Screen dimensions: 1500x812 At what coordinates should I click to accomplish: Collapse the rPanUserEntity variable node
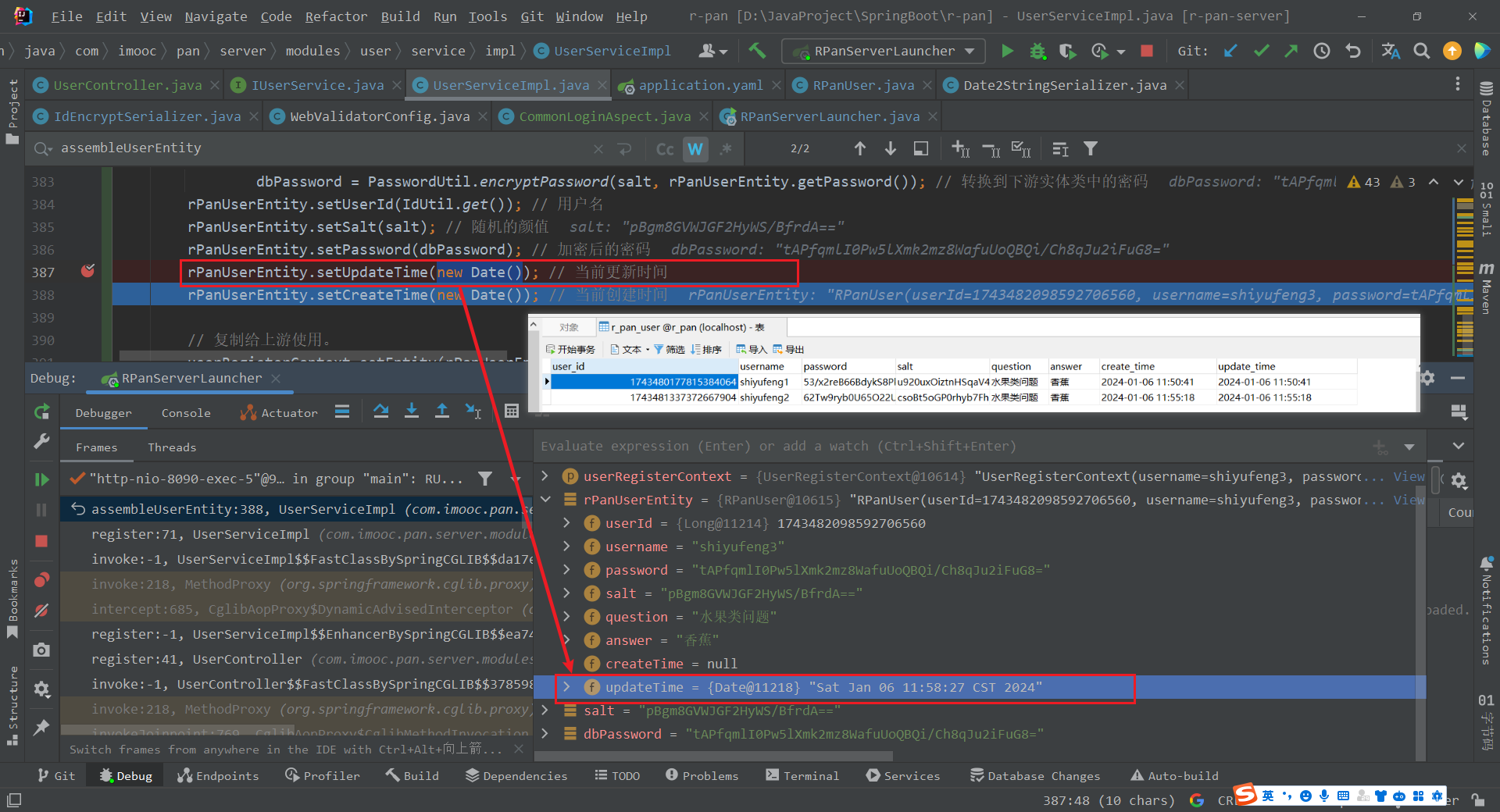coord(545,500)
